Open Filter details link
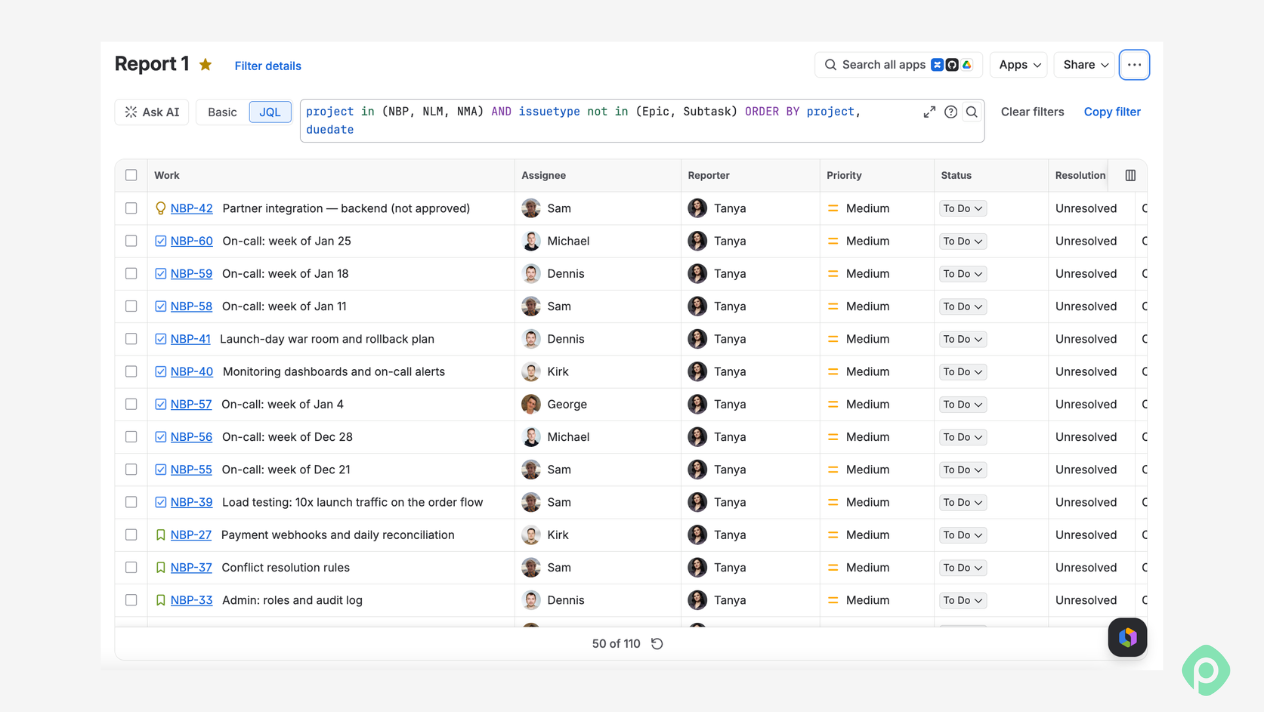The image size is (1264, 712). click(x=268, y=66)
